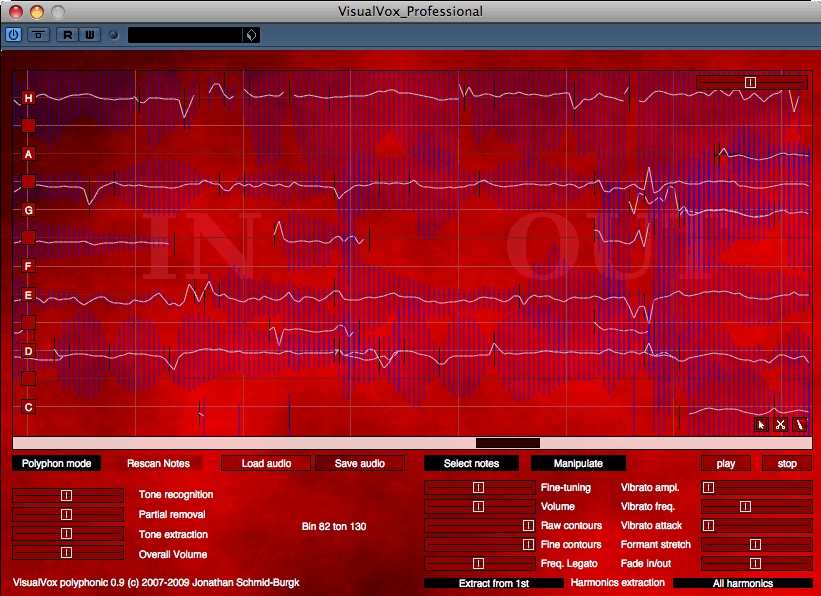This screenshot has width=821, height=596.
Task: Select the arrow pointer tool
Action: 761,425
